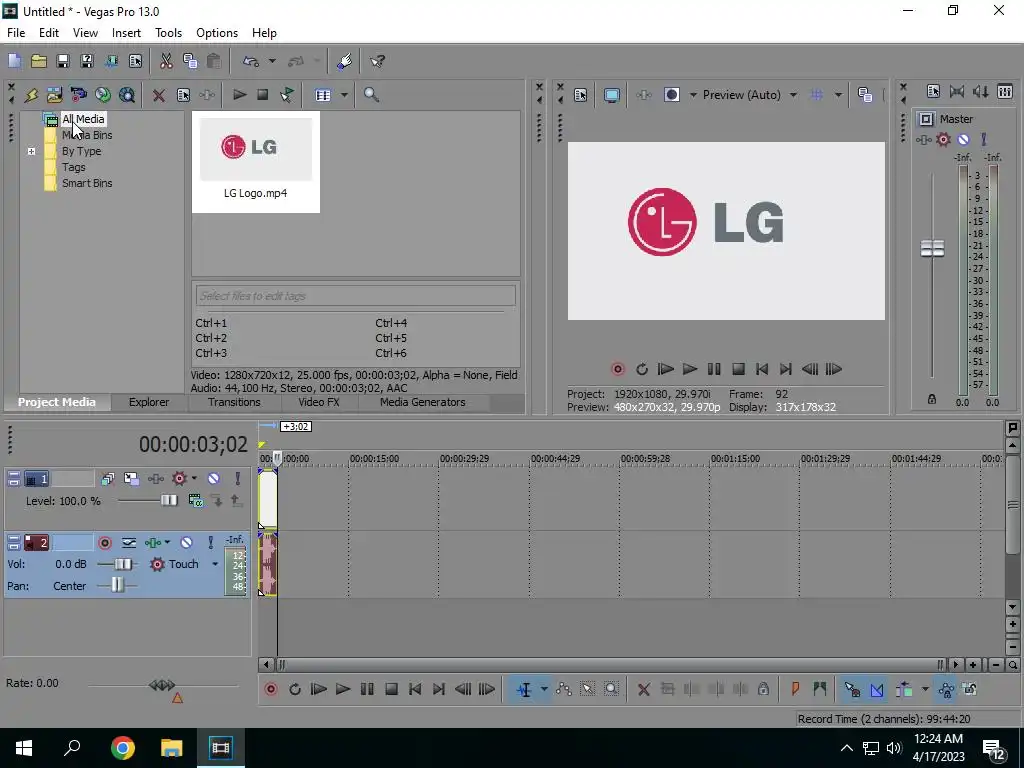The width and height of the screenshot is (1024, 768).
Task: Open the File menu
Action: tap(16, 33)
